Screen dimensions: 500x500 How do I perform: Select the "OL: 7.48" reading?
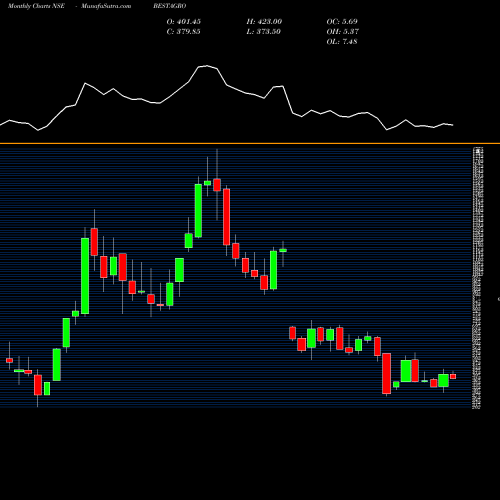(x=342, y=42)
